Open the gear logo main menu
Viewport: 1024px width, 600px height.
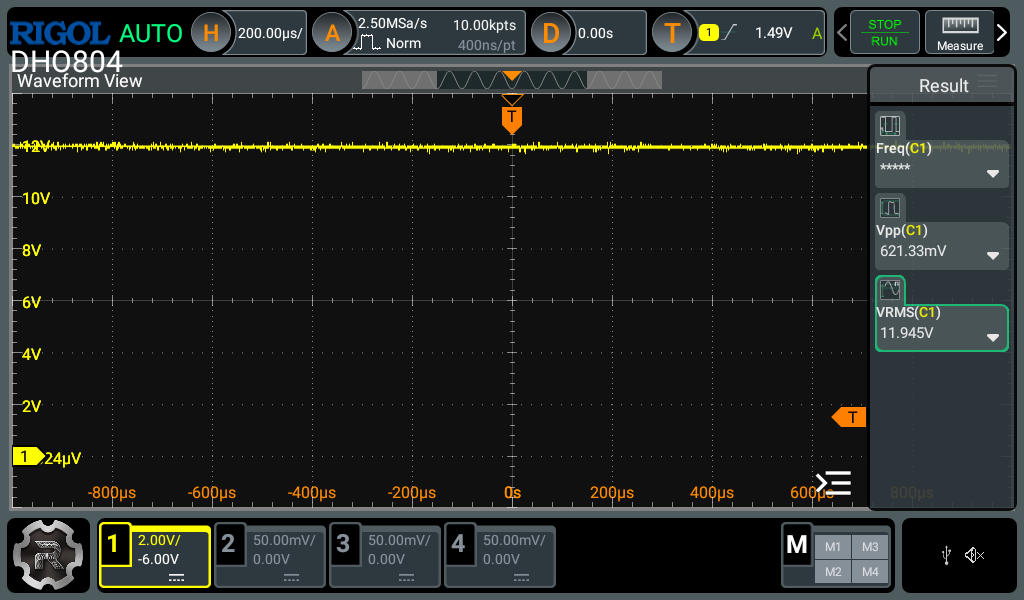click(x=50, y=555)
